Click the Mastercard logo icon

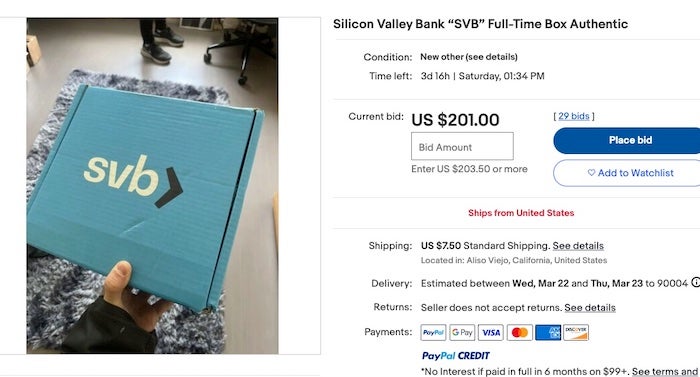(x=520, y=332)
